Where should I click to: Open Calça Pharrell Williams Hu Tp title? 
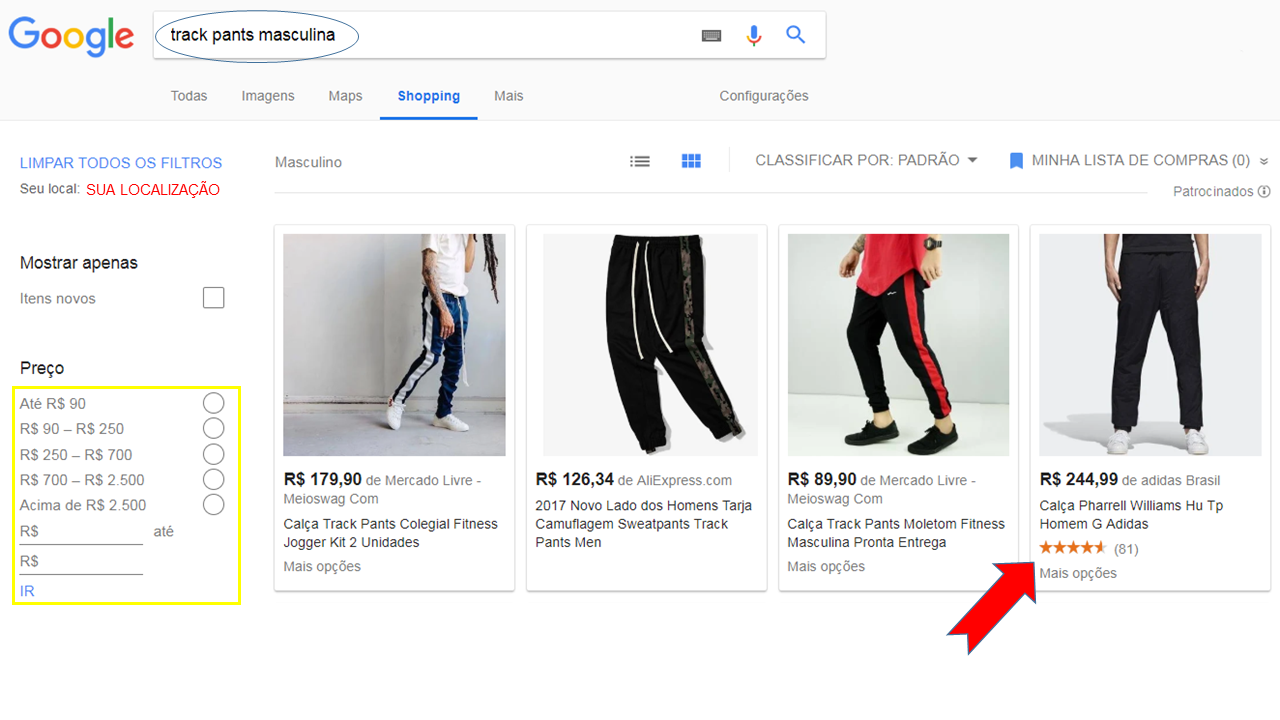tap(1131, 515)
